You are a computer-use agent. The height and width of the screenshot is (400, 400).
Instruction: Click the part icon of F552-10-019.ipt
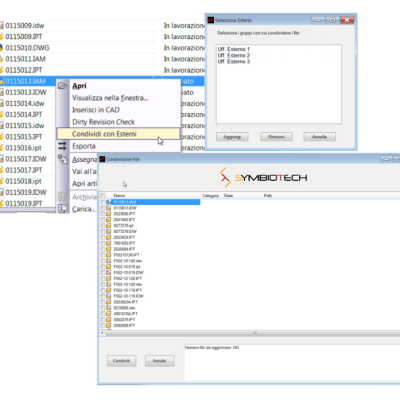point(108,267)
